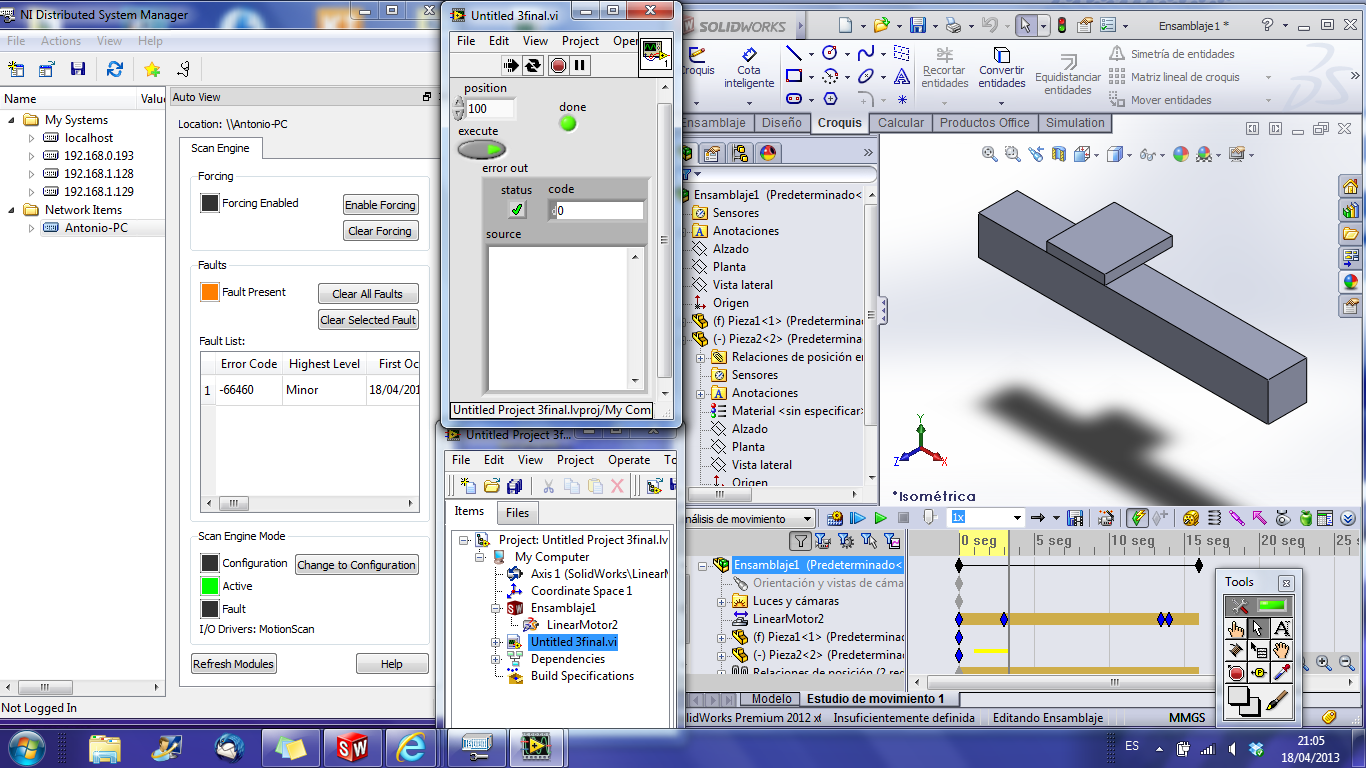Expand the 192.168.0.193 node
Viewport: 1366px width, 768px height.
(x=31, y=156)
